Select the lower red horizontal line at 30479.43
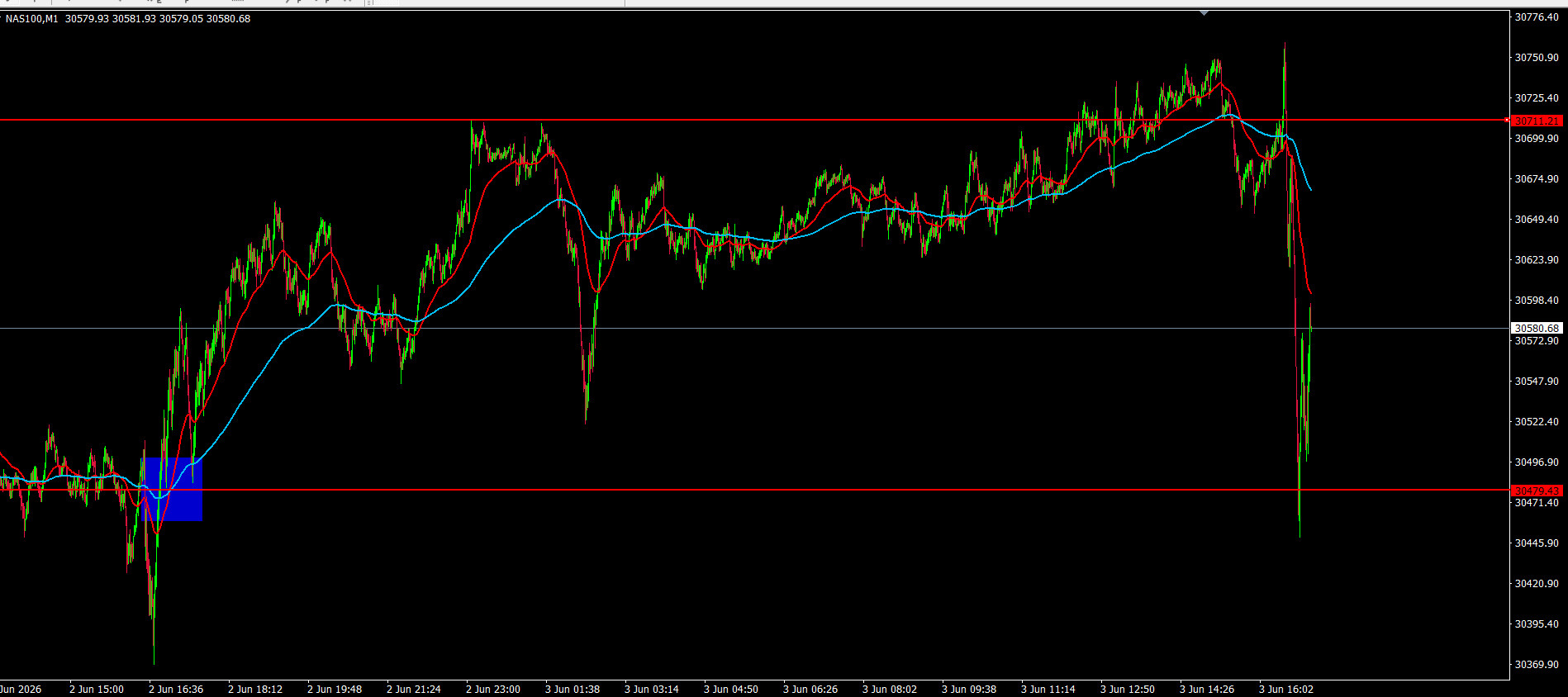Image resolution: width=1568 pixels, height=697 pixels. tap(752, 490)
